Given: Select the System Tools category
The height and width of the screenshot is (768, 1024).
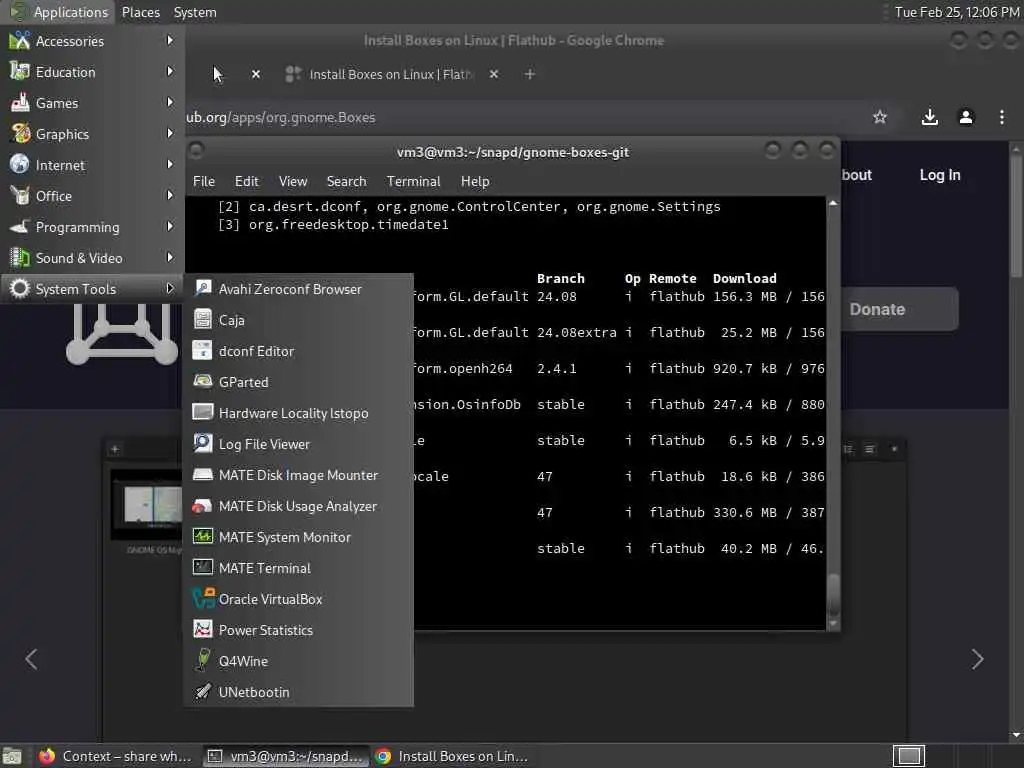Looking at the screenshot, I should (92, 289).
